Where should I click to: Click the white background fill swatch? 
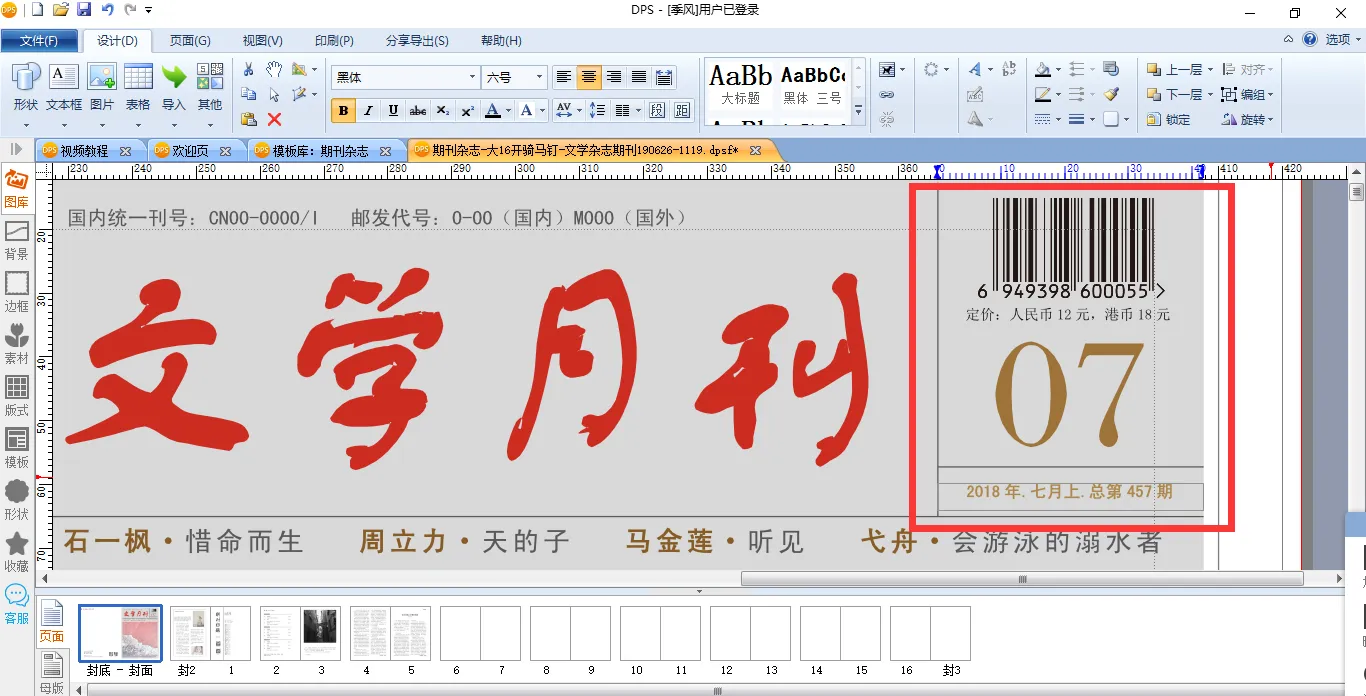[x=1112, y=119]
